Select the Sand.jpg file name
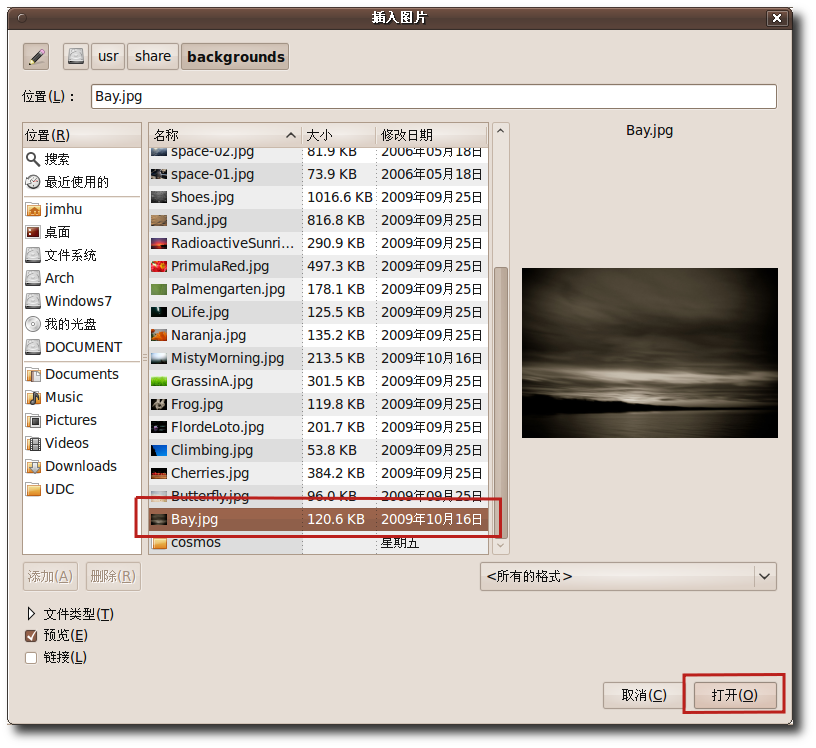Screen dimensions: 816x748 point(199,220)
